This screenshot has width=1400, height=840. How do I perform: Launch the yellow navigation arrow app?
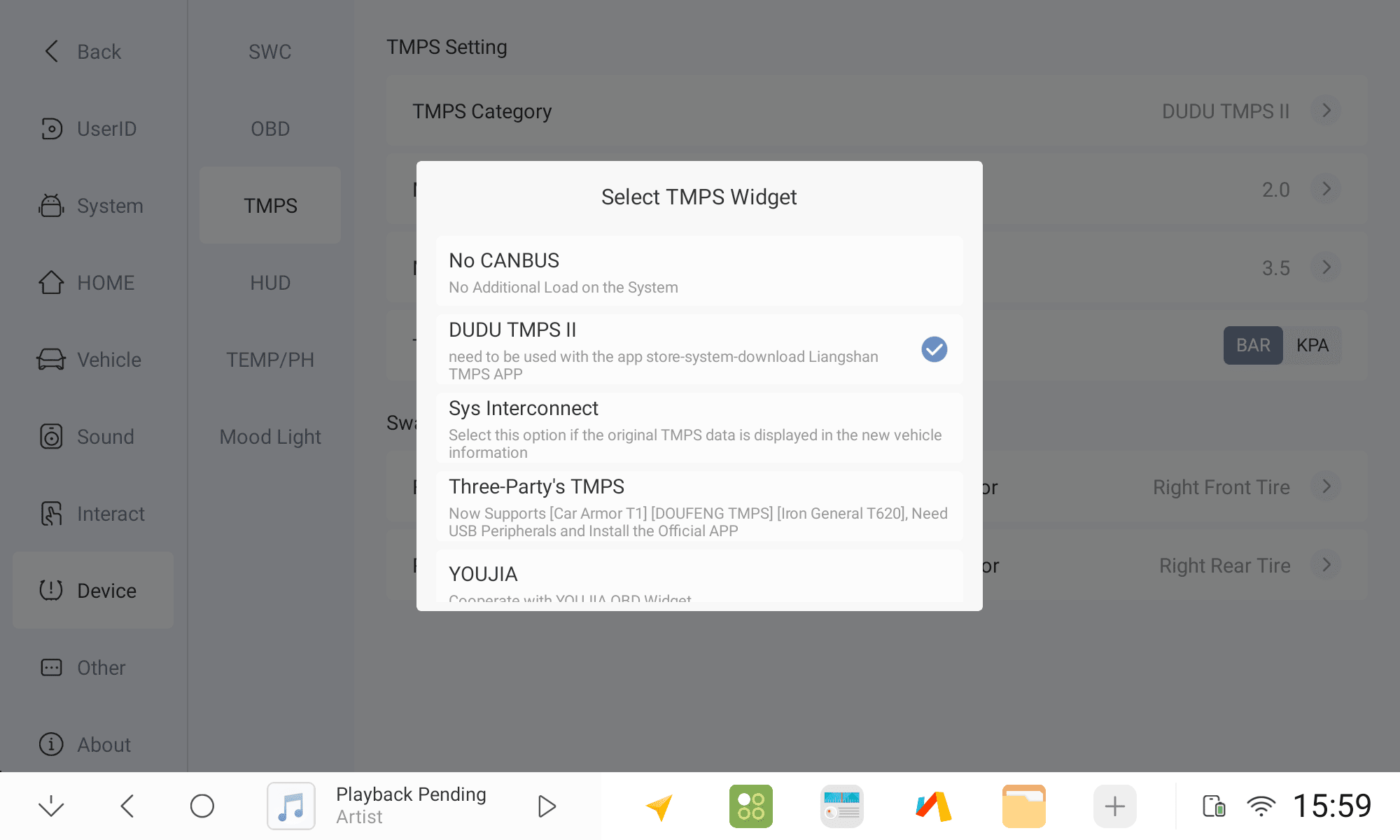pyautogui.click(x=659, y=806)
